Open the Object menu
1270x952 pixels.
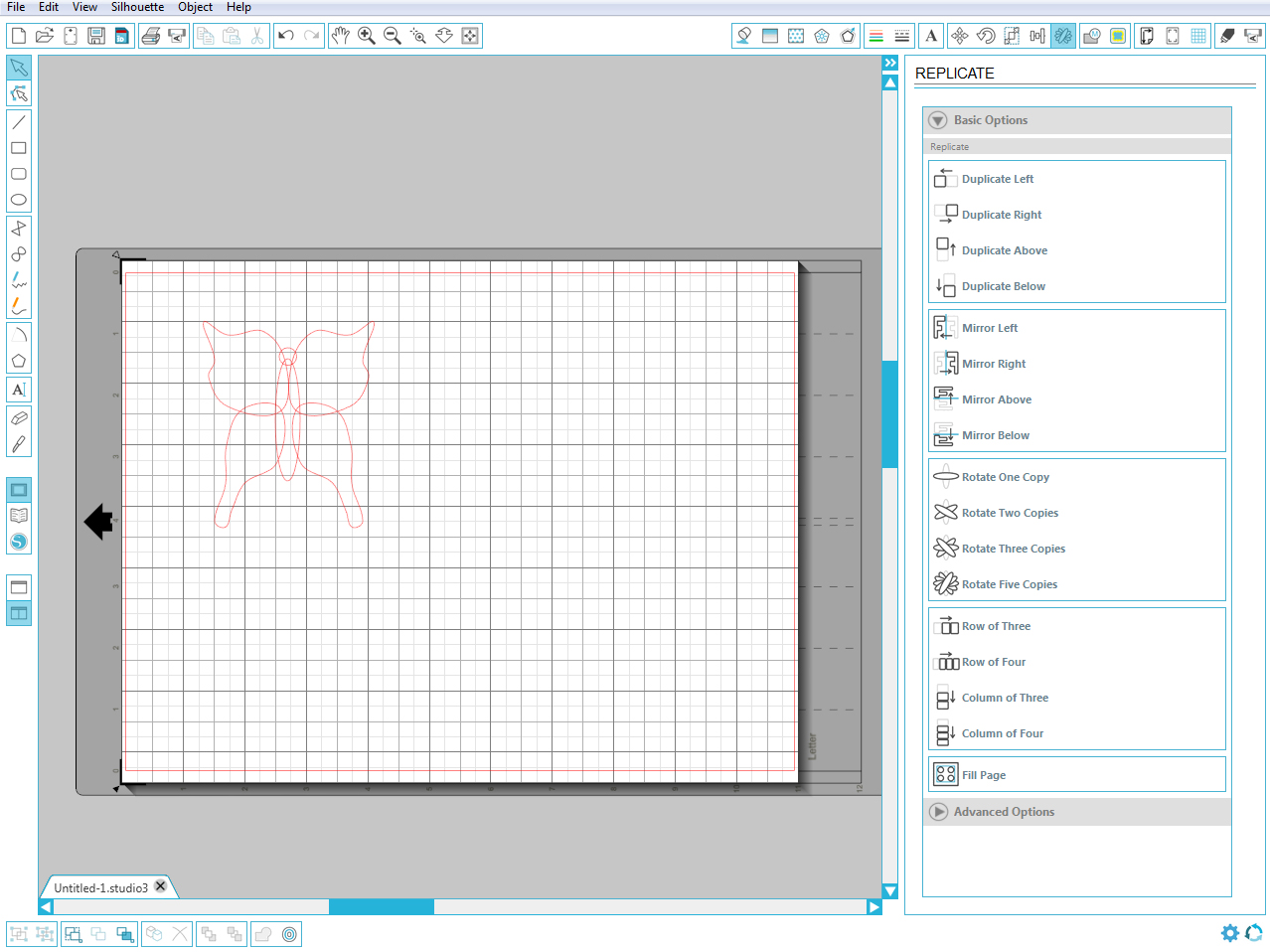(x=195, y=7)
